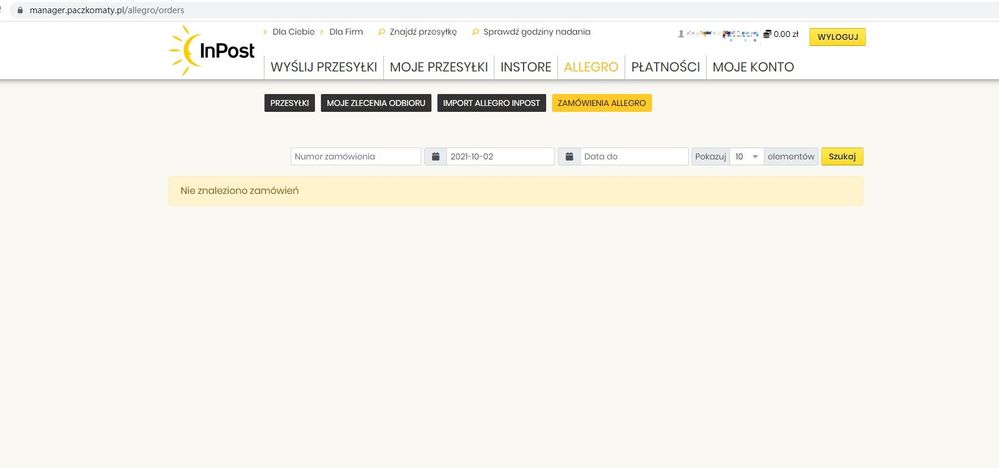Switch to IMPORT ALLEGRO INPOST tab
This screenshot has width=999, height=468.
(x=491, y=103)
